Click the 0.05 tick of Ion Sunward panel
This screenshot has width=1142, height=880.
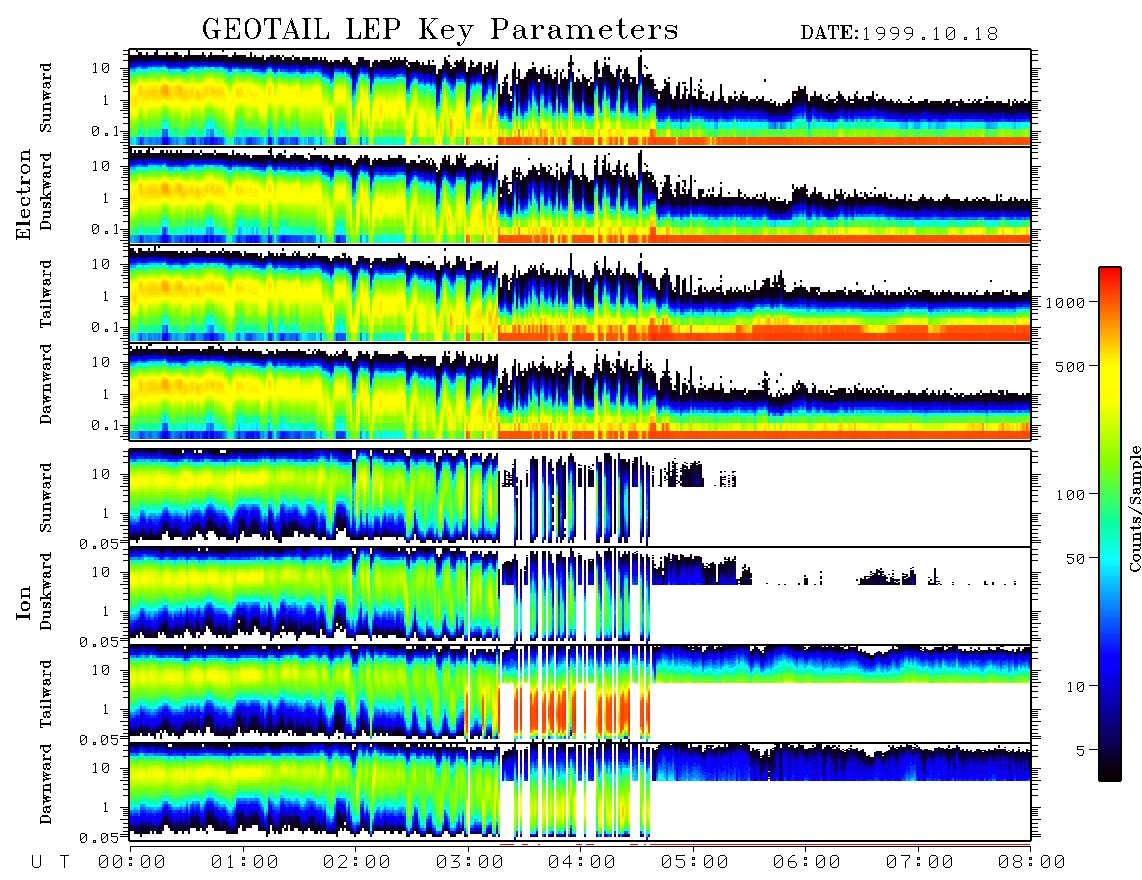point(99,544)
